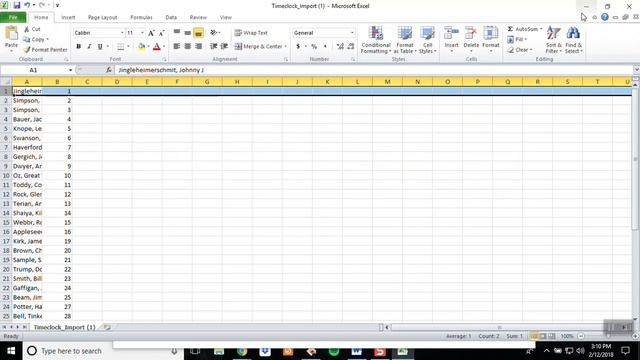The width and height of the screenshot is (640, 360).
Task: Open the font name dropdown Calibri
Action: pyautogui.click(x=122, y=33)
